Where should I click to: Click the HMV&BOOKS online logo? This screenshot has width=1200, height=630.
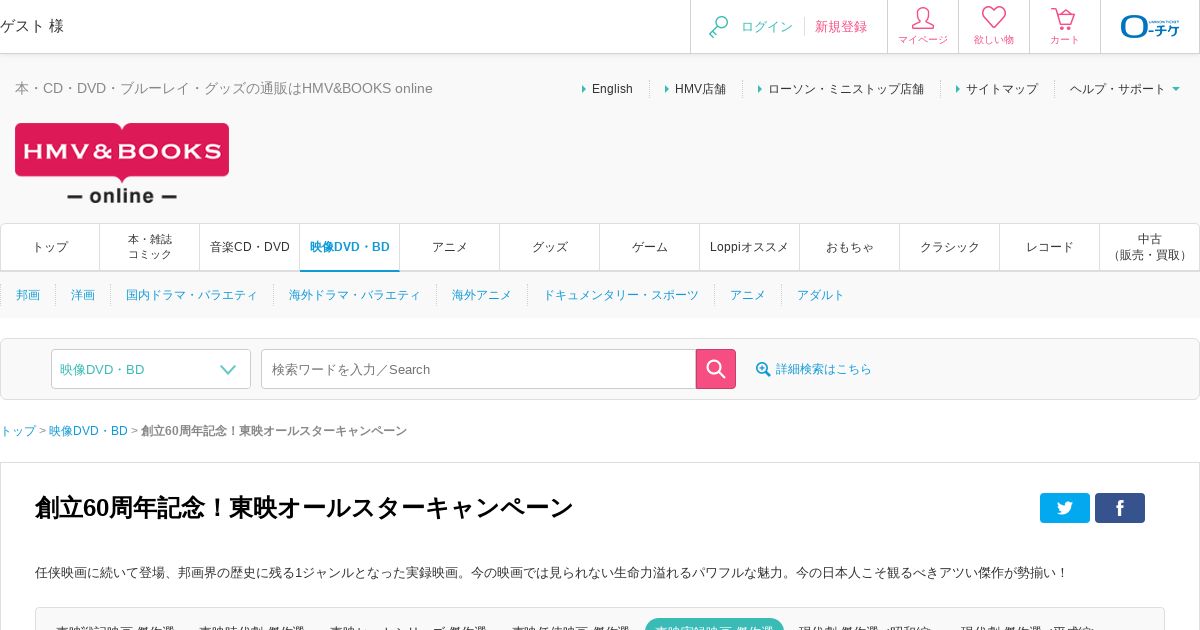tap(122, 164)
